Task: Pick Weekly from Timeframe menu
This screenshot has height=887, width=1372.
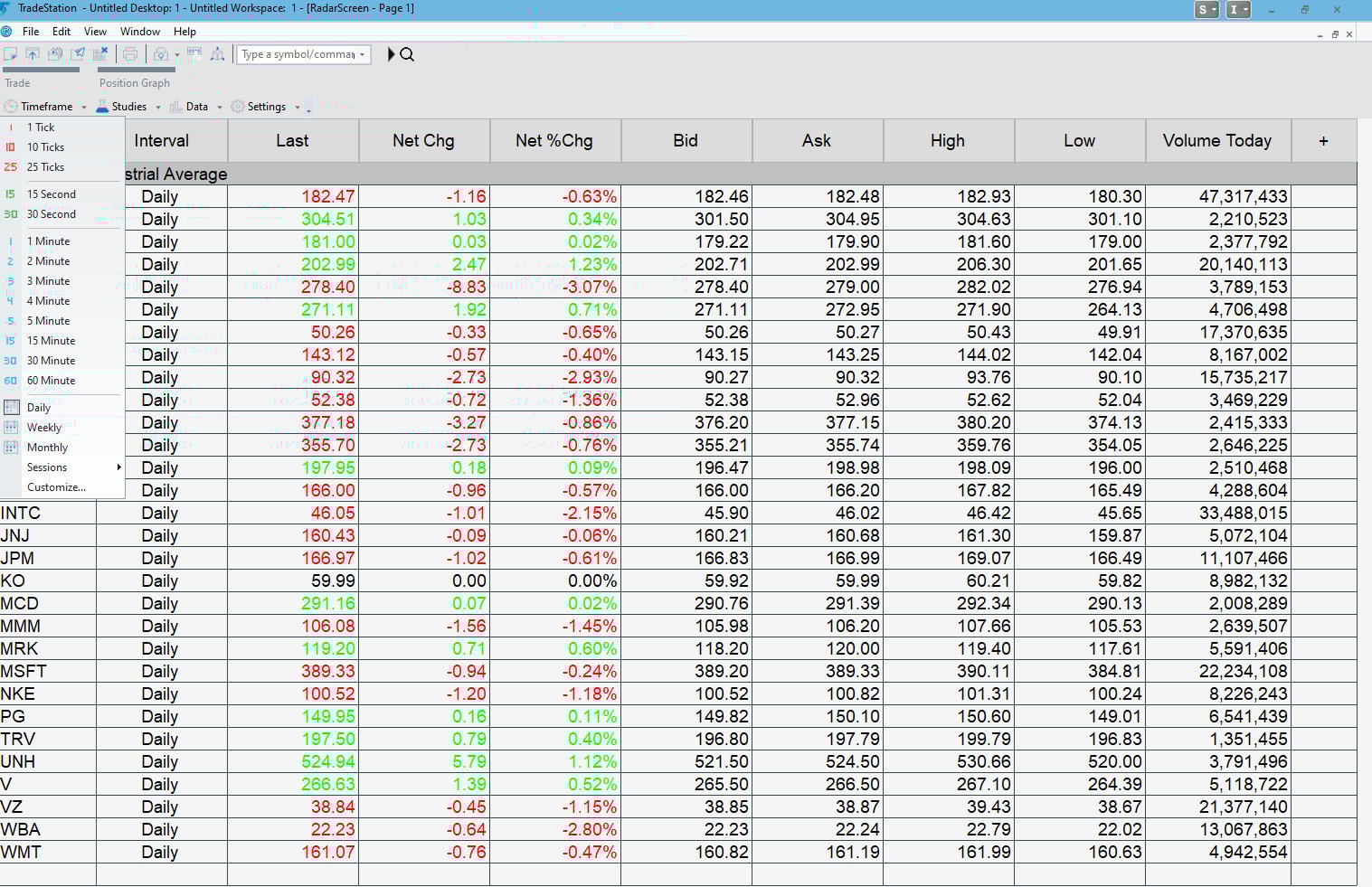Action: 61,428
